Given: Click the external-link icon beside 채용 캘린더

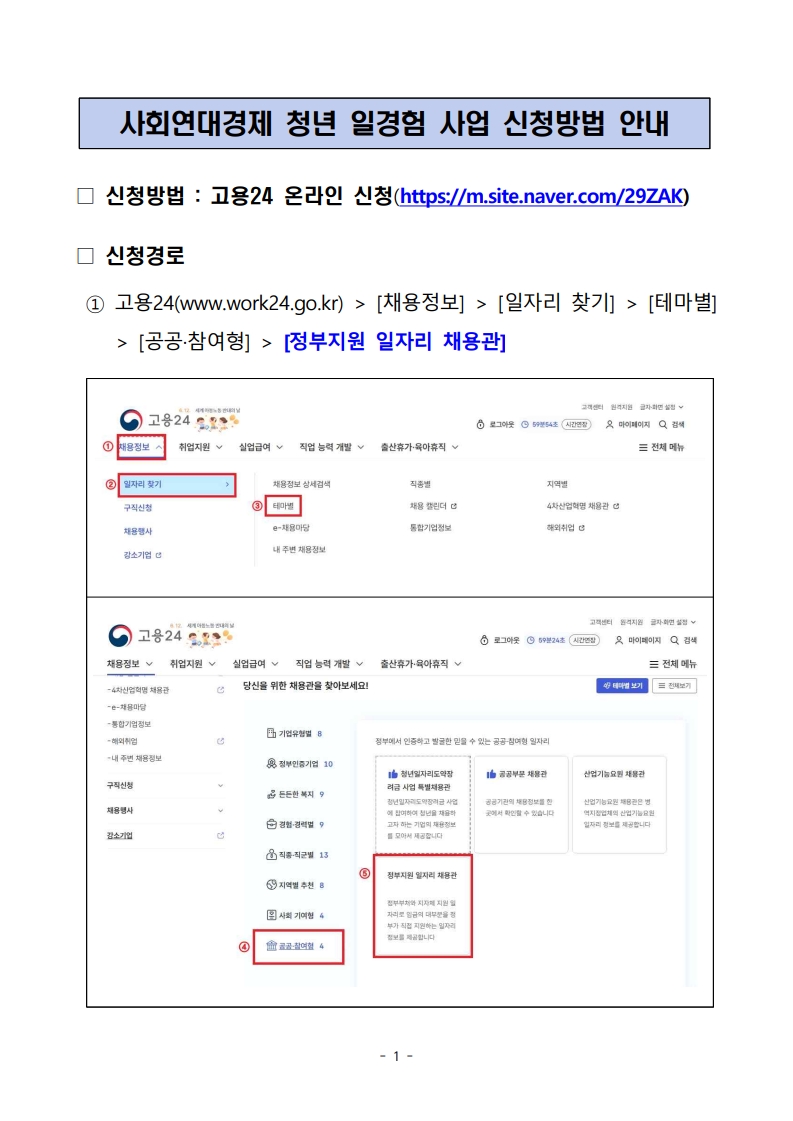Looking at the screenshot, I should click(454, 506).
